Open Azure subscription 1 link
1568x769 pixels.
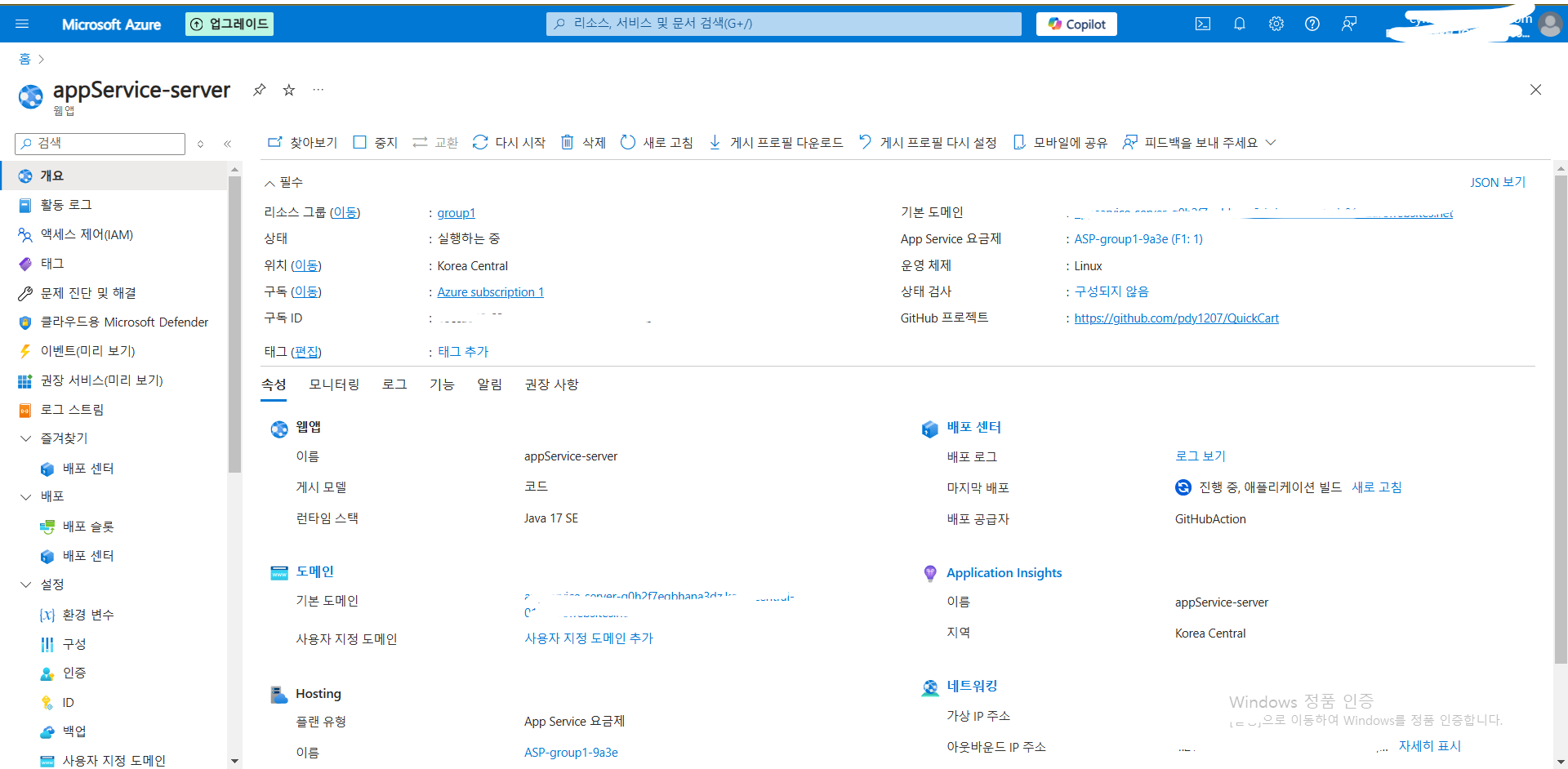pos(490,291)
